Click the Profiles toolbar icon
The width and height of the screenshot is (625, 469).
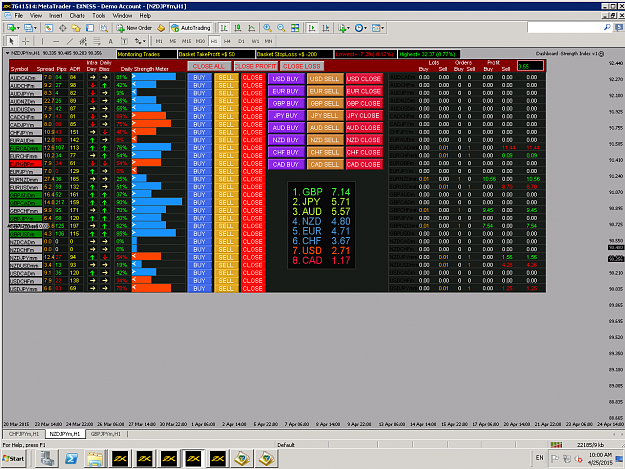28,28
